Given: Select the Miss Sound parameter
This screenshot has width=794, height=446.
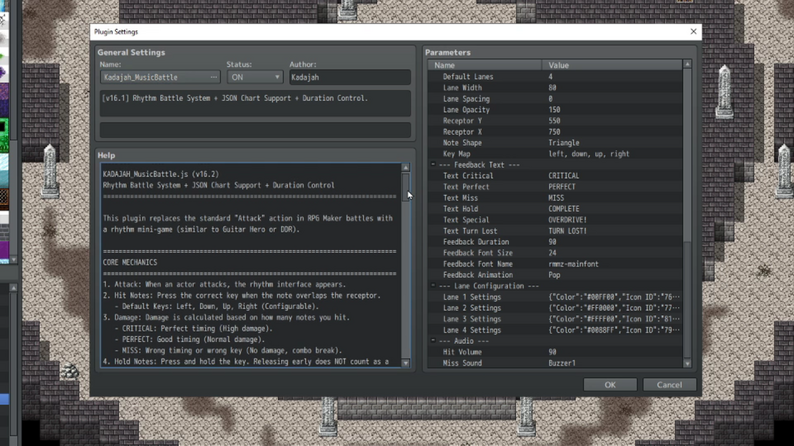Looking at the screenshot, I should coord(555,363).
